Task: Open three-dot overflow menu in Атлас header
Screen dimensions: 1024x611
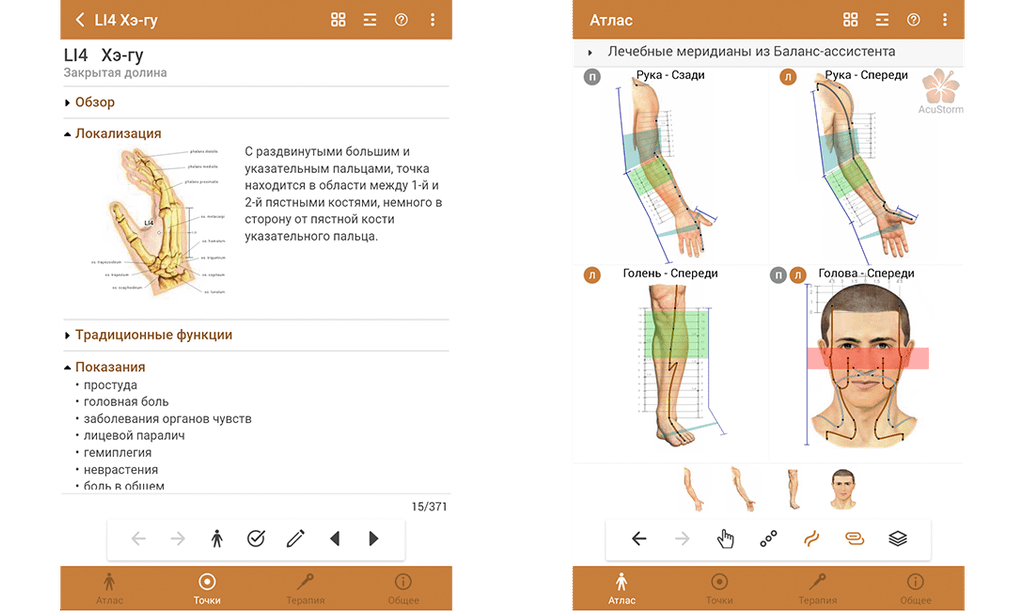Action: pyautogui.click(x=944, y=20)
